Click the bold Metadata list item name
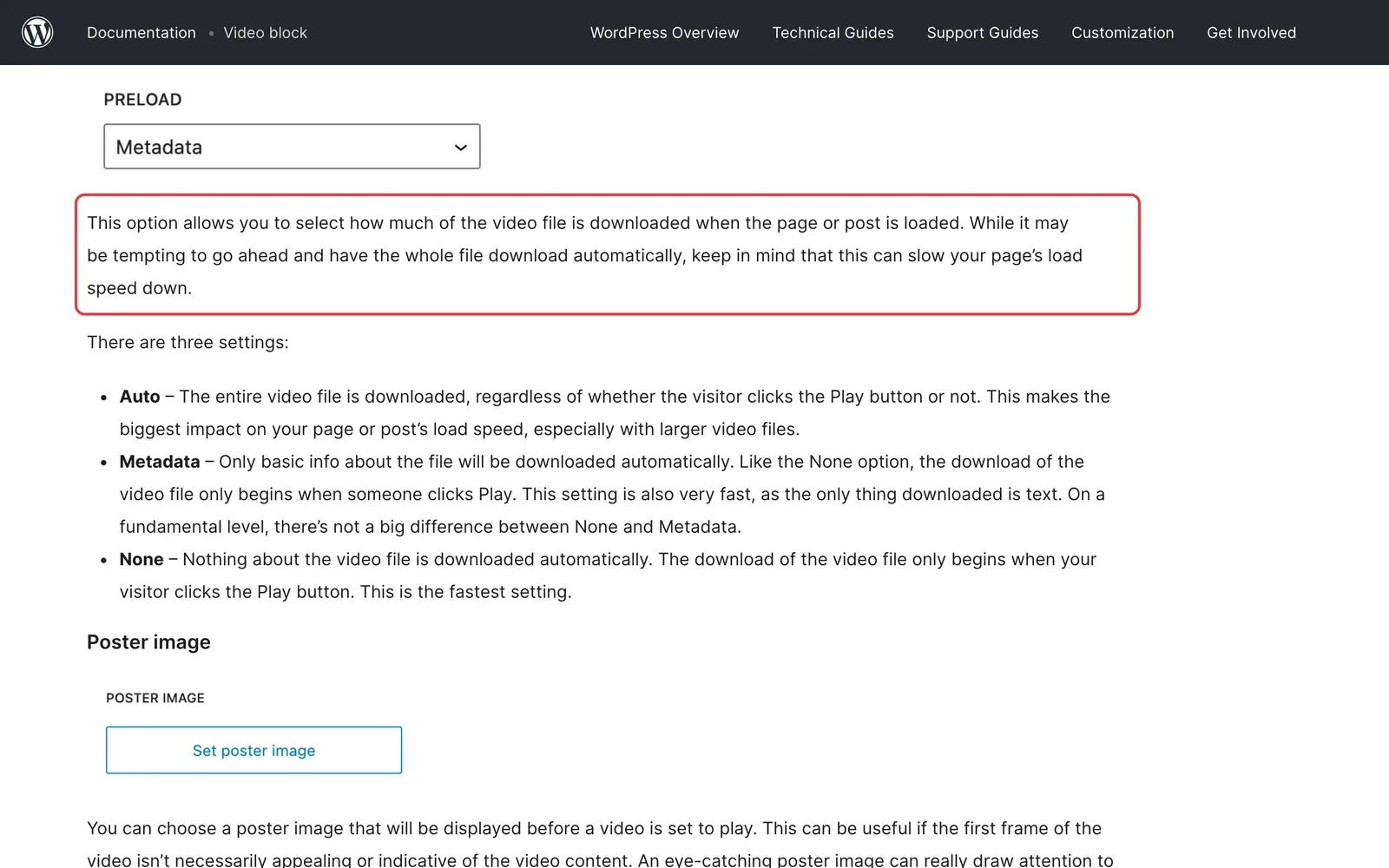 (x=160, y=462)
